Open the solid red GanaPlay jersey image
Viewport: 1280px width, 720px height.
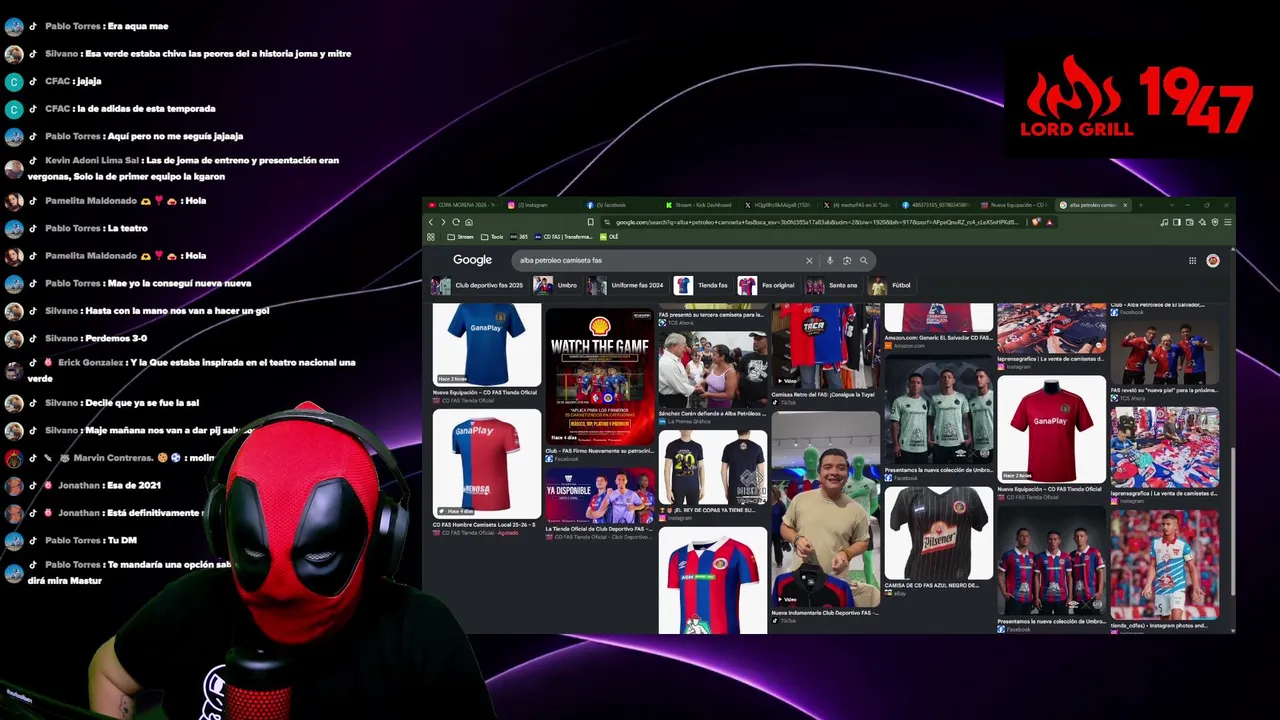coord(1052,429)
